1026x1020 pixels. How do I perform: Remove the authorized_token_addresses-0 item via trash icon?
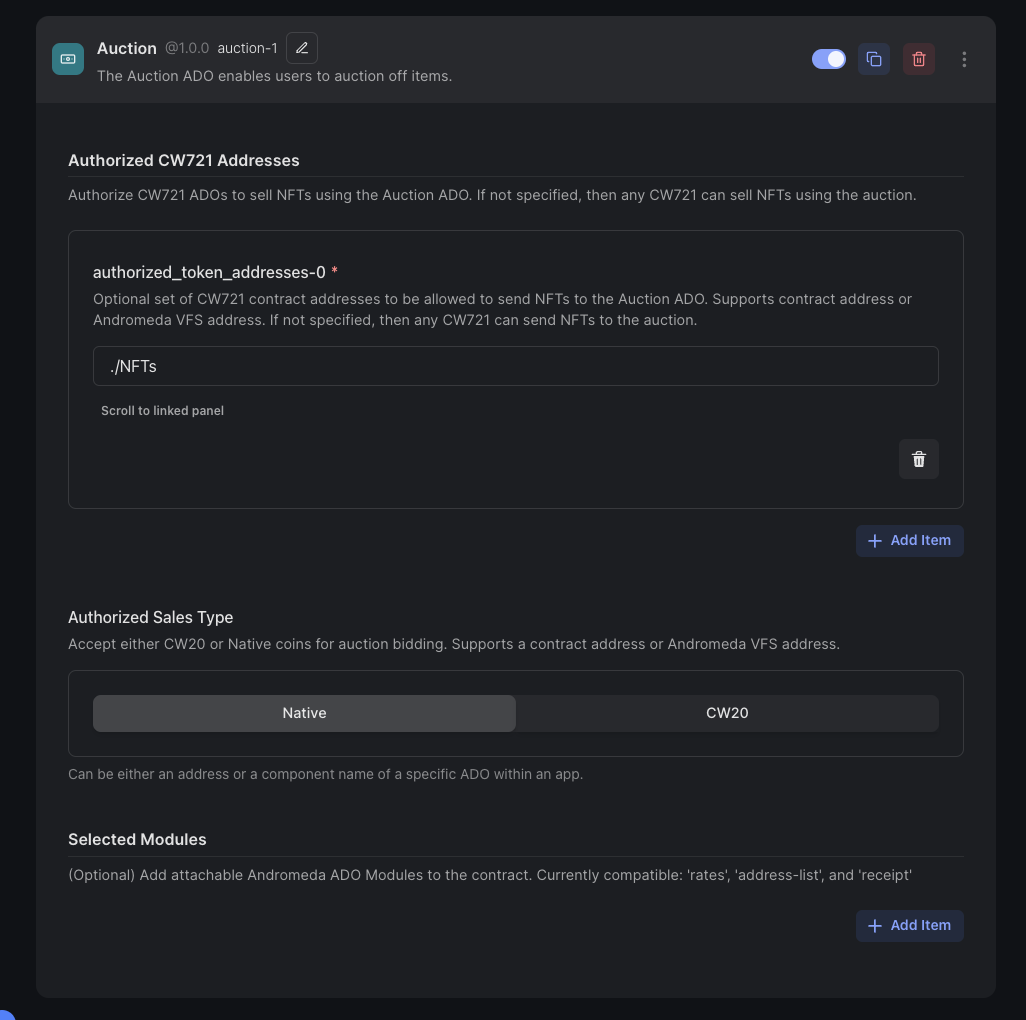(919, 459)
